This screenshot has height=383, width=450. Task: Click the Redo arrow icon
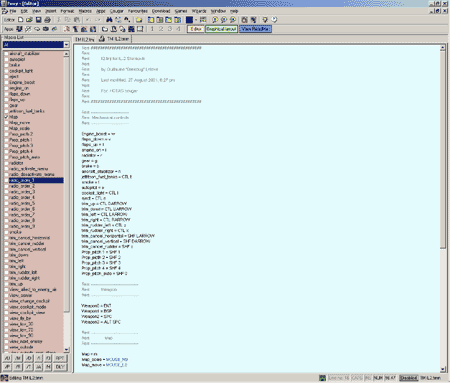click(x=97, y=20)
